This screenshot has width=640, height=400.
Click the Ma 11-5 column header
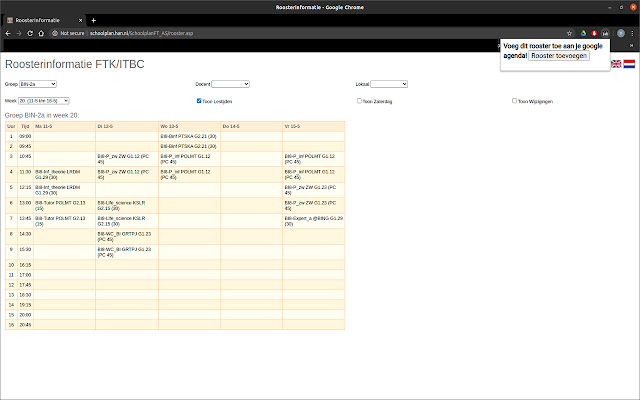[64, 127]
